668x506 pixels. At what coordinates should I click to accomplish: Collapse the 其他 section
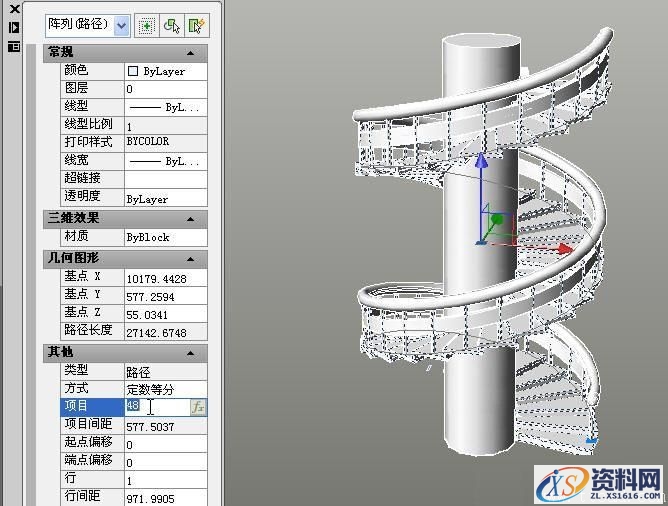coord(190,353)
